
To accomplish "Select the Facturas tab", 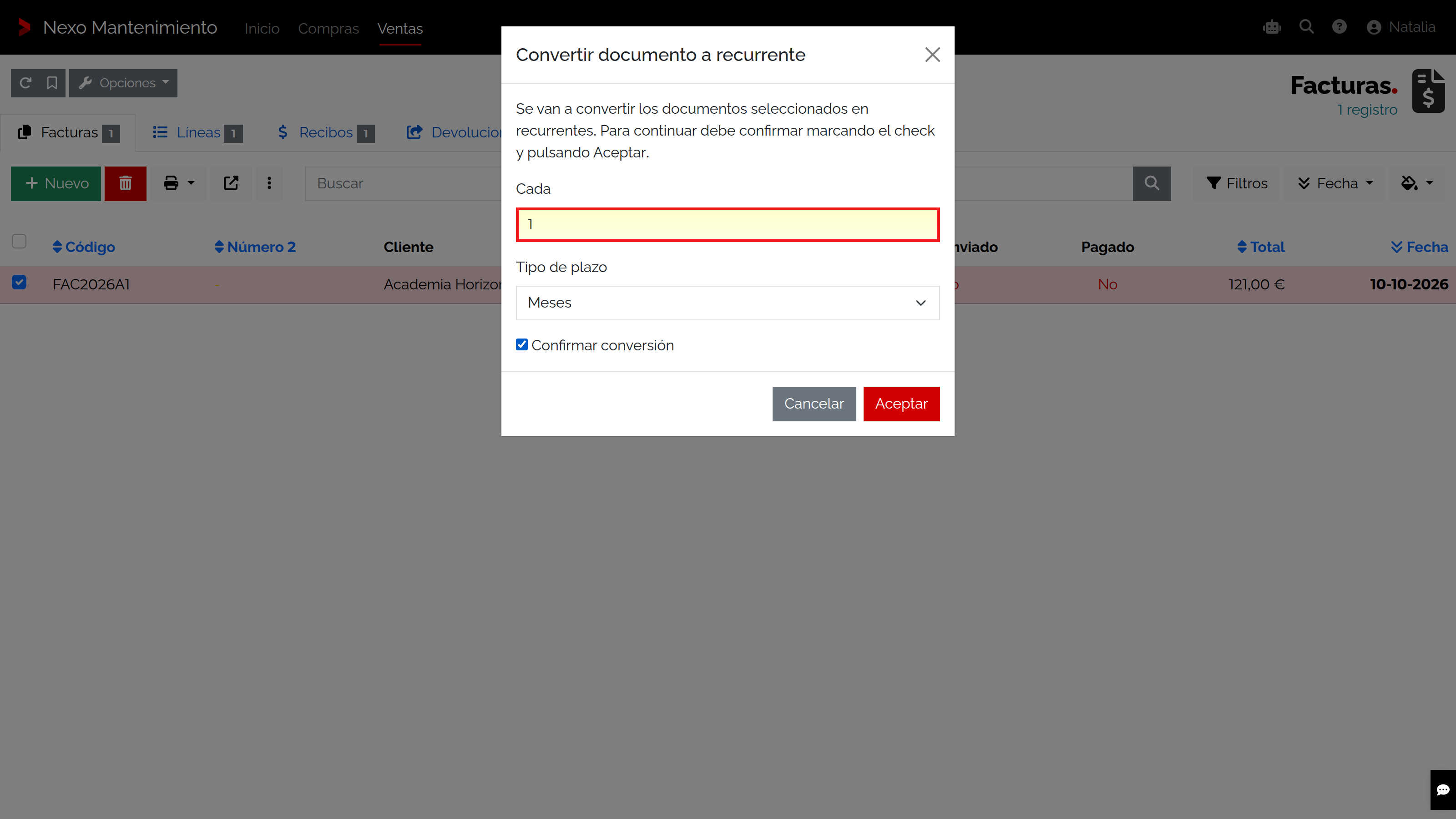I will click(x=68, y=133).
